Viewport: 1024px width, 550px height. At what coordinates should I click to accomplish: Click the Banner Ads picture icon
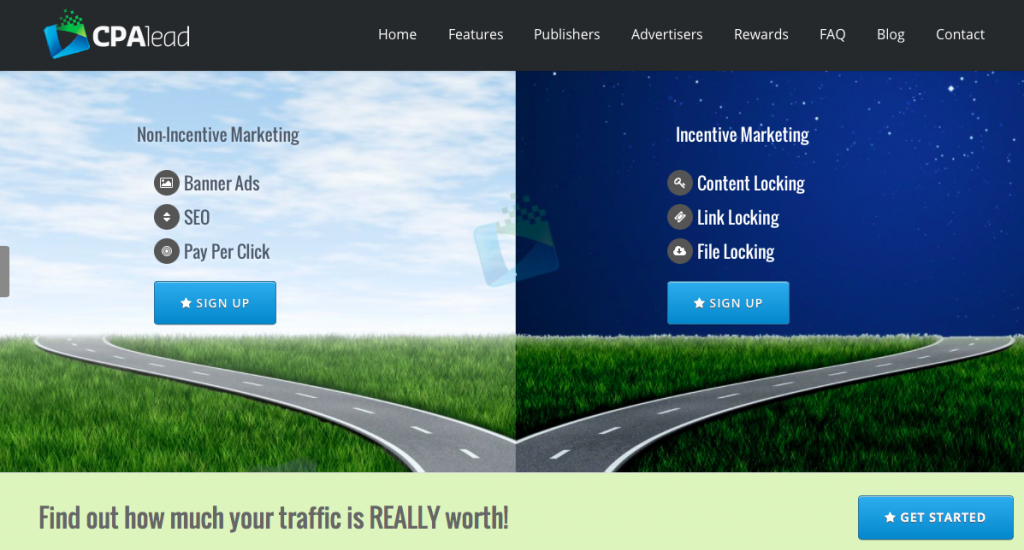[166, 183]
